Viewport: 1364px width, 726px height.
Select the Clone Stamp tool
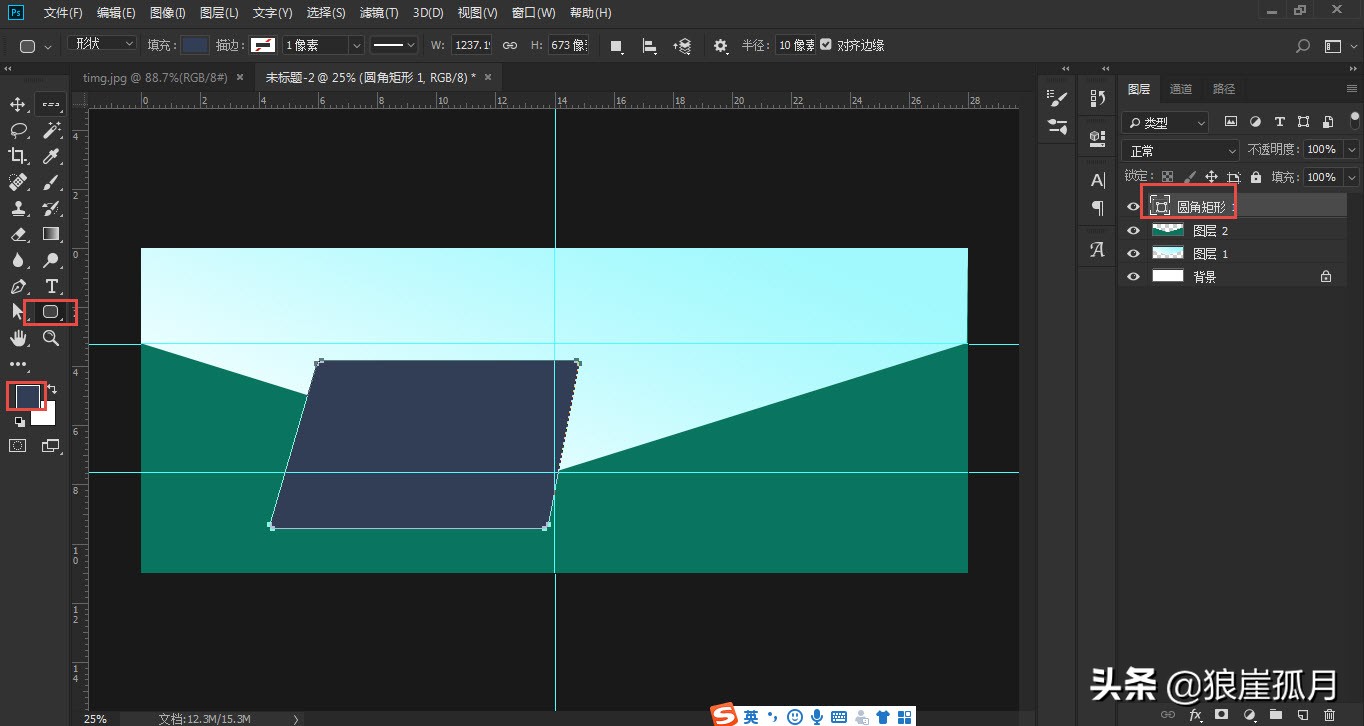coord(18,208)
